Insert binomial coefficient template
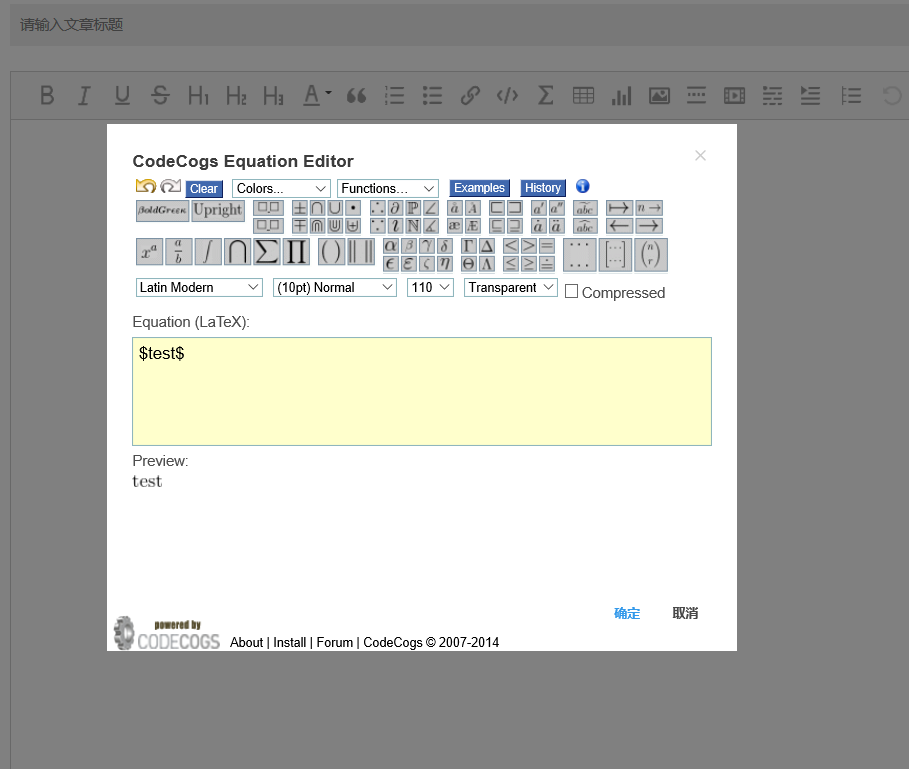The image size is (909, 769). (650, 254)
